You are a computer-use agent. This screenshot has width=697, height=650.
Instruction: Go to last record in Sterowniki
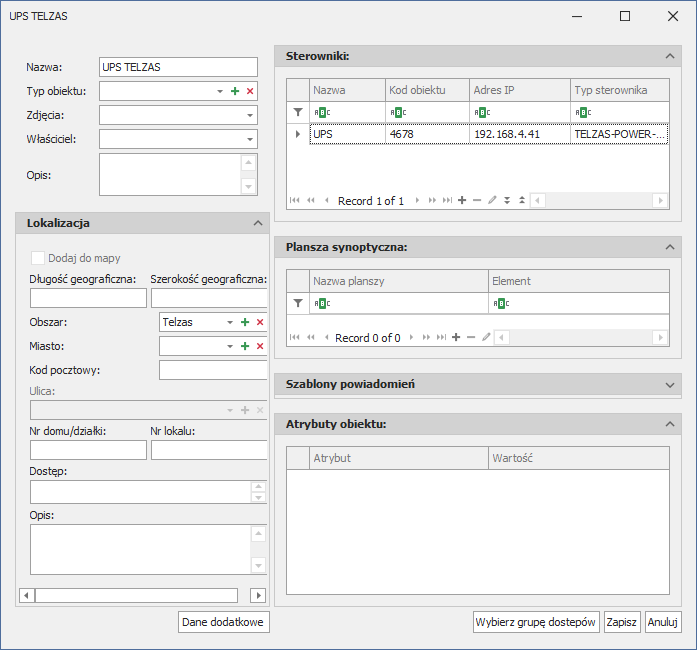click(x=447, y=201)
